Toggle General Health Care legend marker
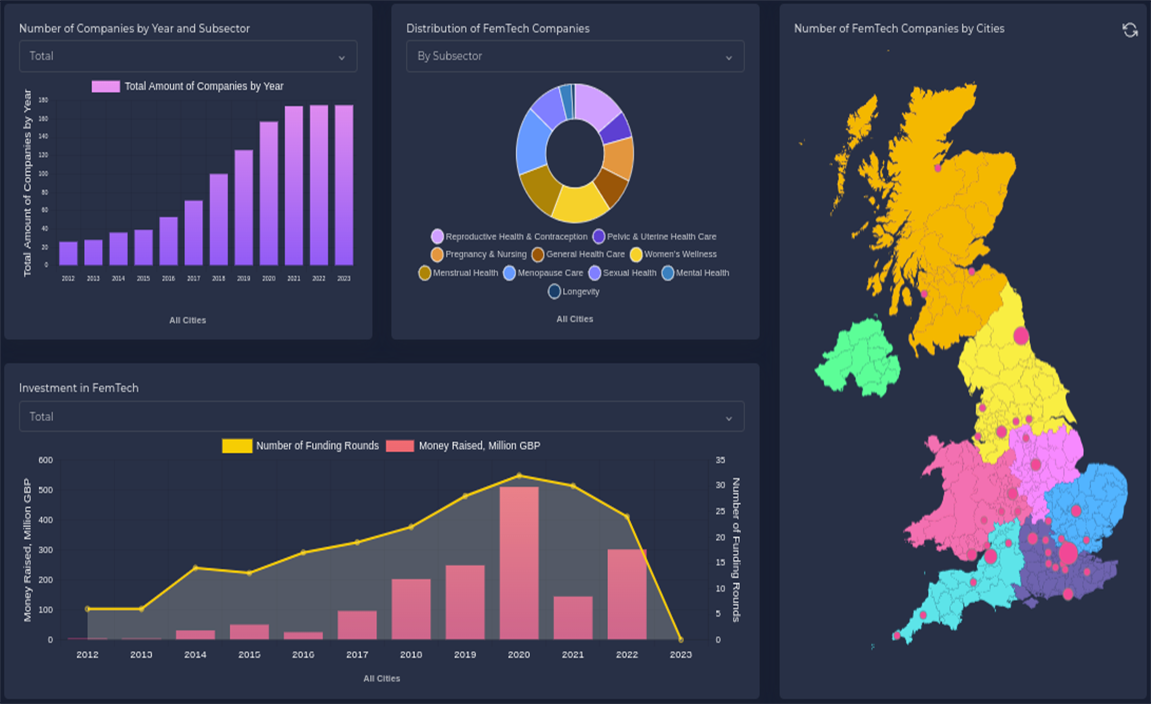Screen dimensions: 1151x704 (538, 255)
